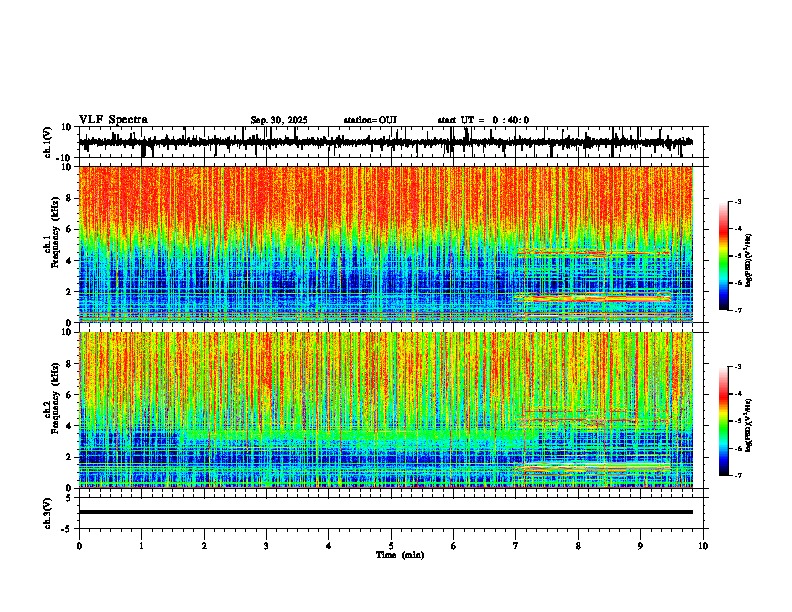
Task: Click the ch.1 spectrogram color scale bar
Action: [724, 256]
